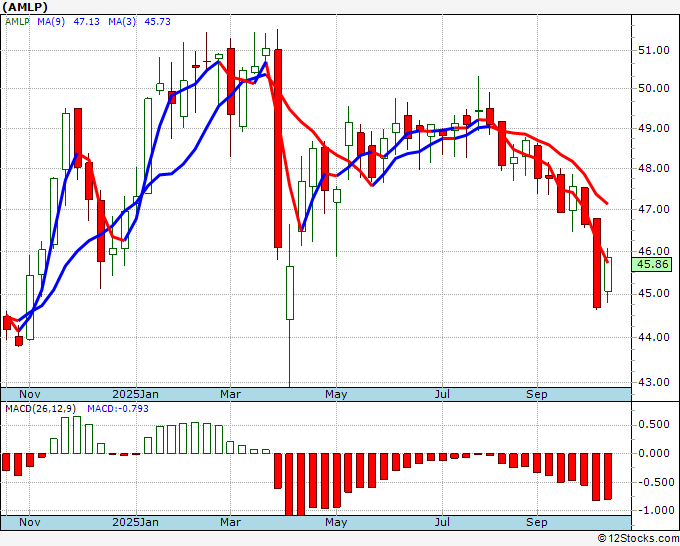Click the 0.500 MACD axis label

(x=653, y=424)
